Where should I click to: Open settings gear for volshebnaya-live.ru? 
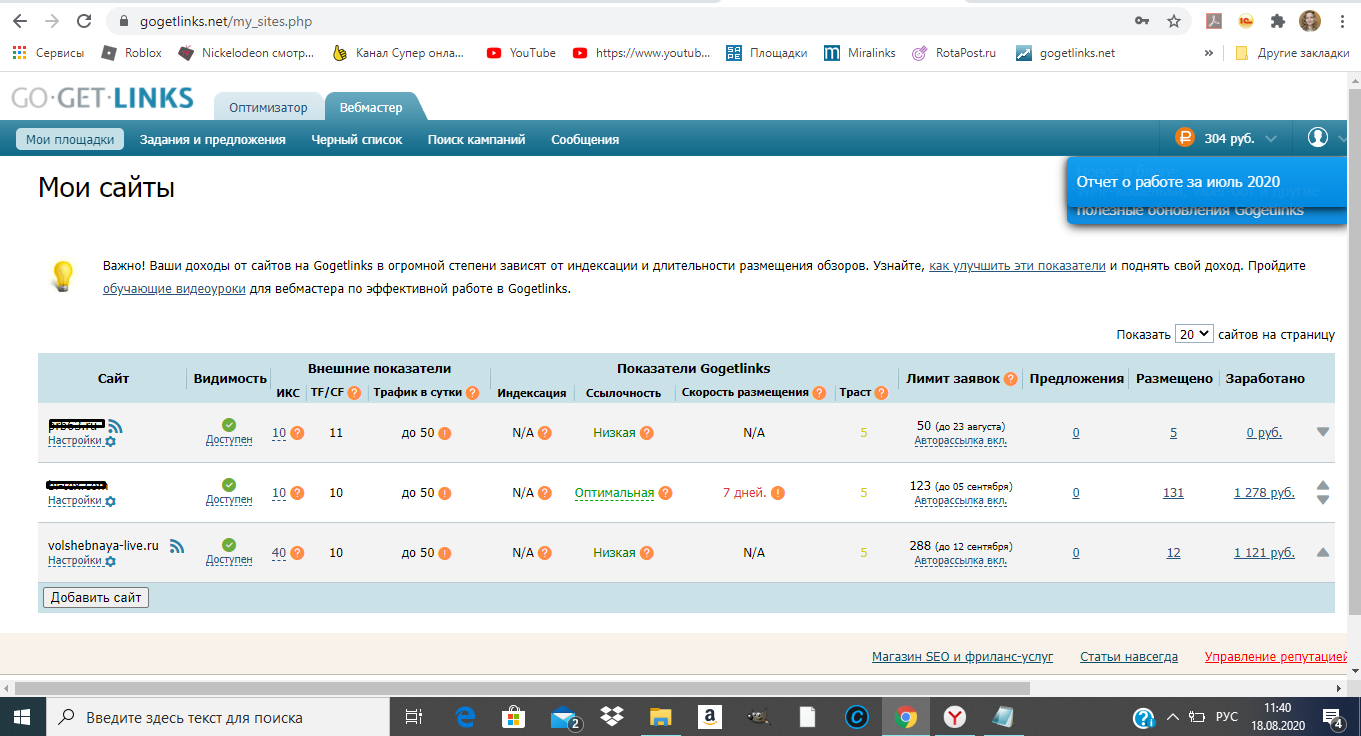pyautogui.click(x=110, y=561)
